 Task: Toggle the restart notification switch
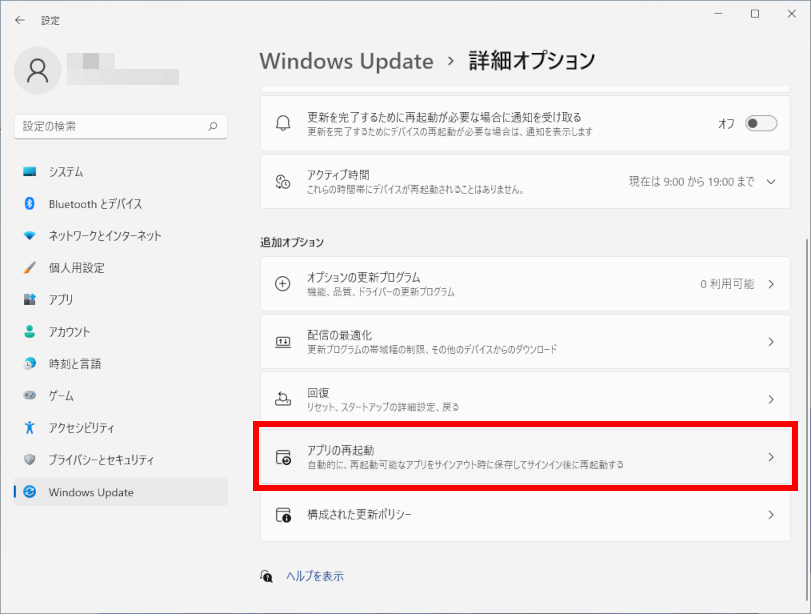(x=760, y=123)
